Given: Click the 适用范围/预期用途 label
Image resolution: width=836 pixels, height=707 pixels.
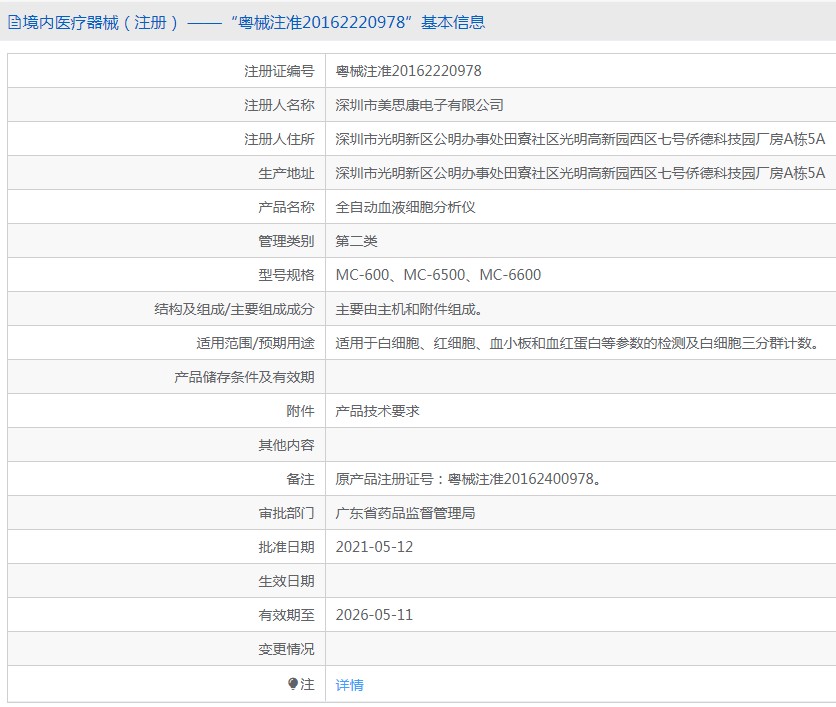Looking at the screenshot, I should point(255,343).
